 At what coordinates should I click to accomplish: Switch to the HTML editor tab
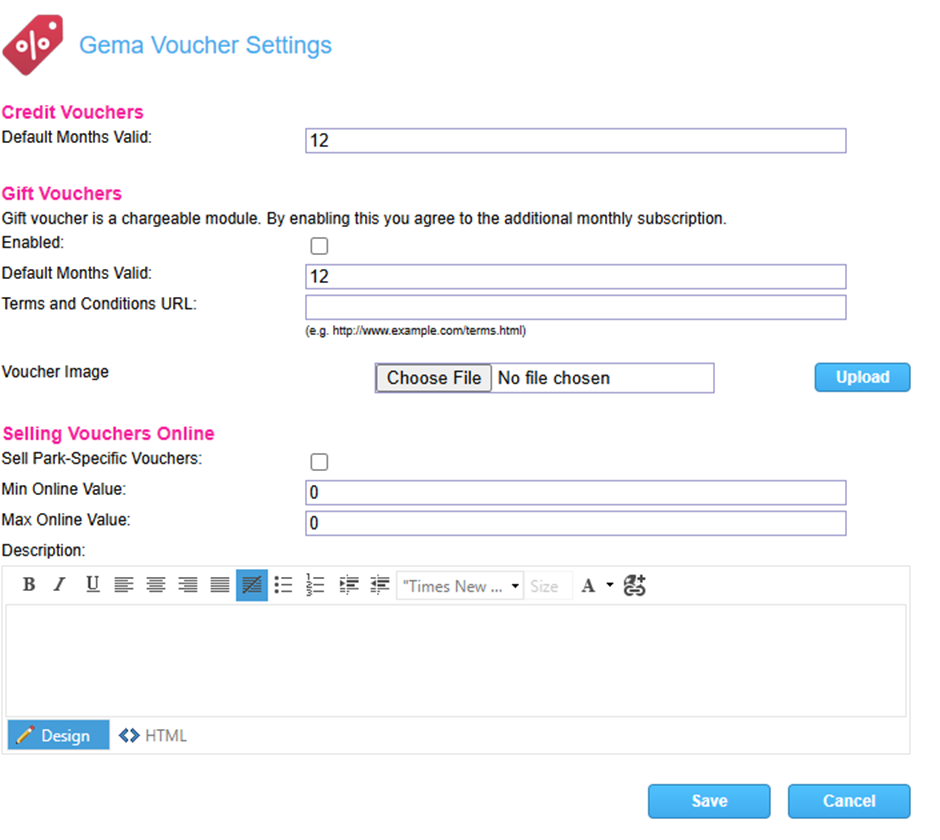[153, 736]
